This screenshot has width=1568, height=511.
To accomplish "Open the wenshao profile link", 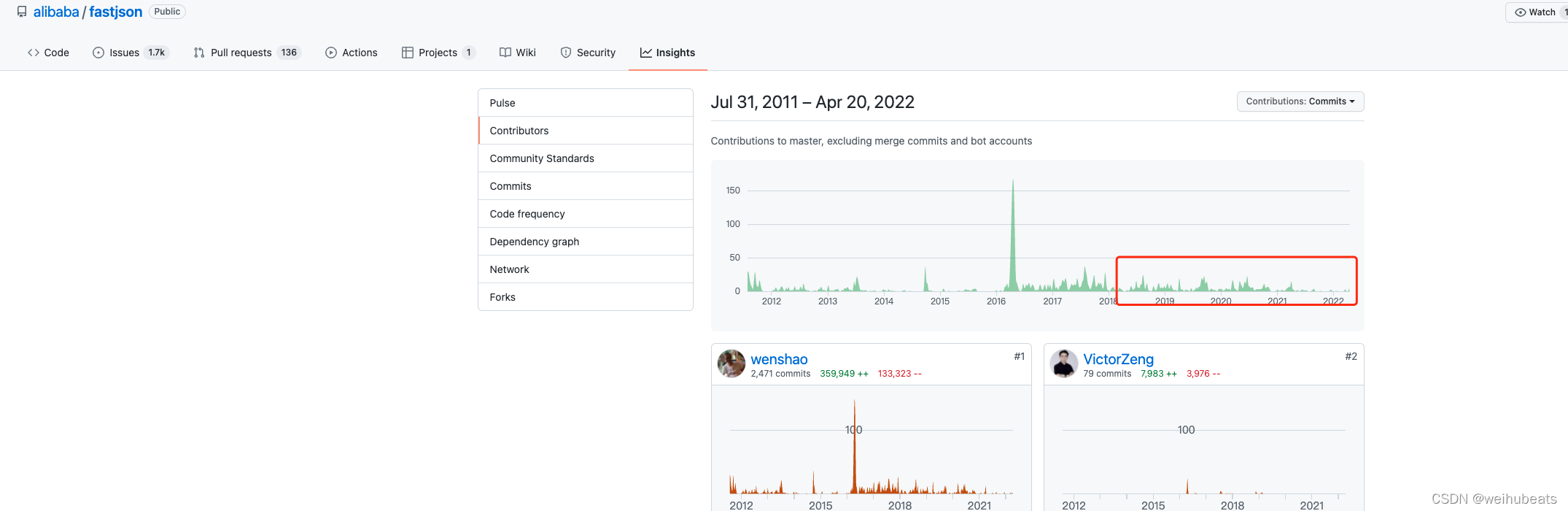I will [779, 359].
